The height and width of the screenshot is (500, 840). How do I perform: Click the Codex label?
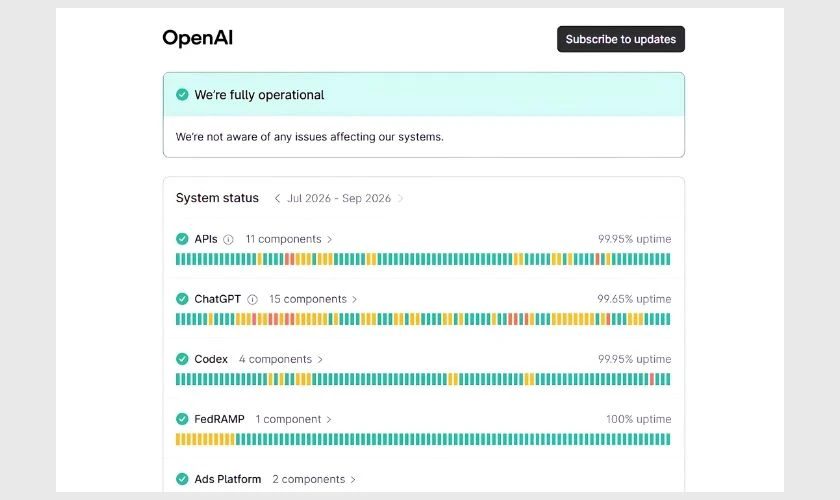coord(211,359)
